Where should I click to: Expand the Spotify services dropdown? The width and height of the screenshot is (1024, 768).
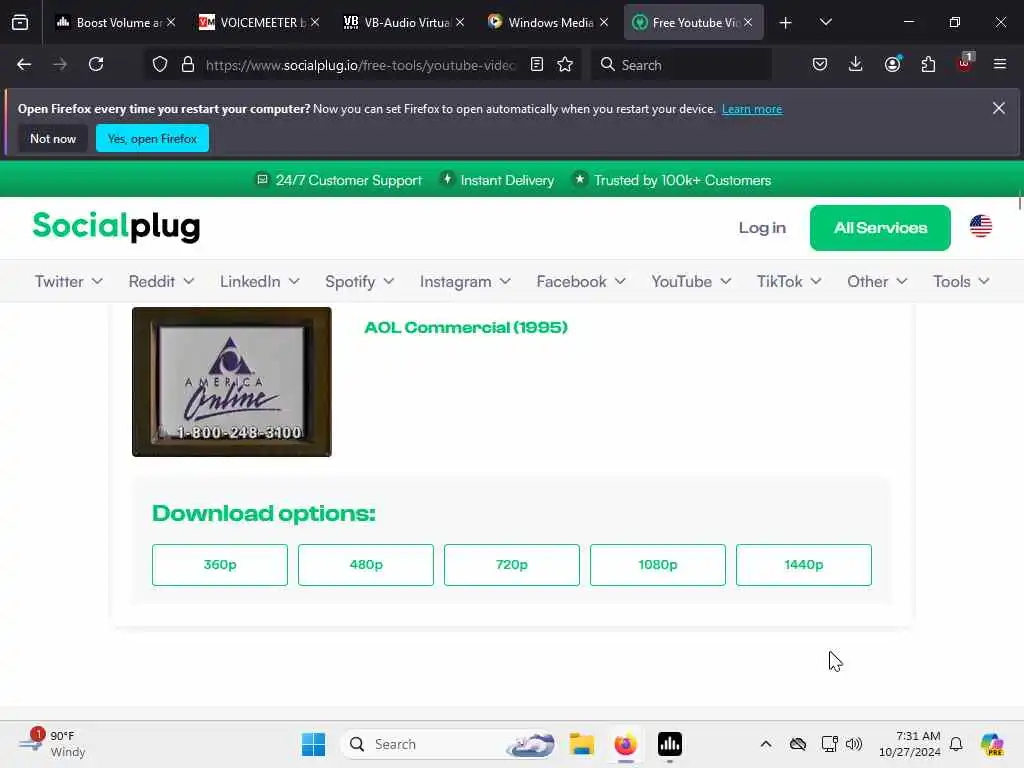359,281
